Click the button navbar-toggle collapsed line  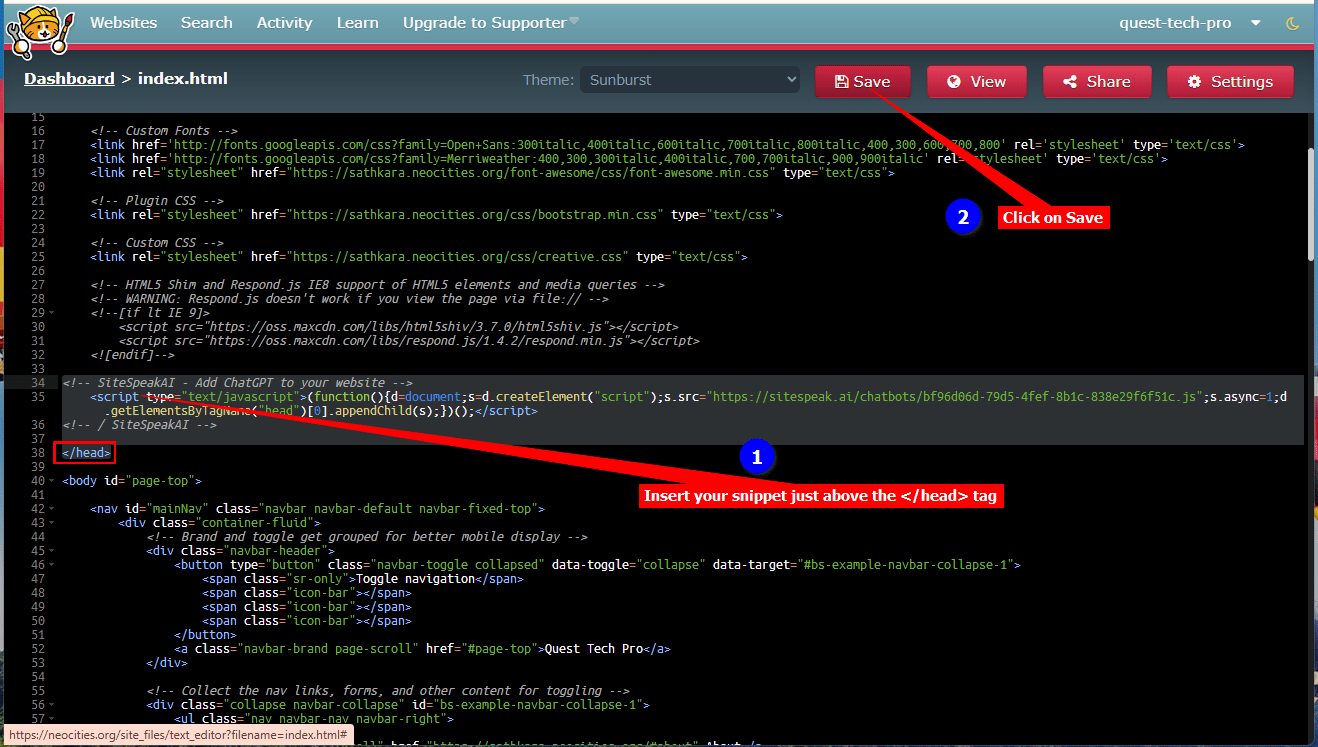click(x=597, y=565)
